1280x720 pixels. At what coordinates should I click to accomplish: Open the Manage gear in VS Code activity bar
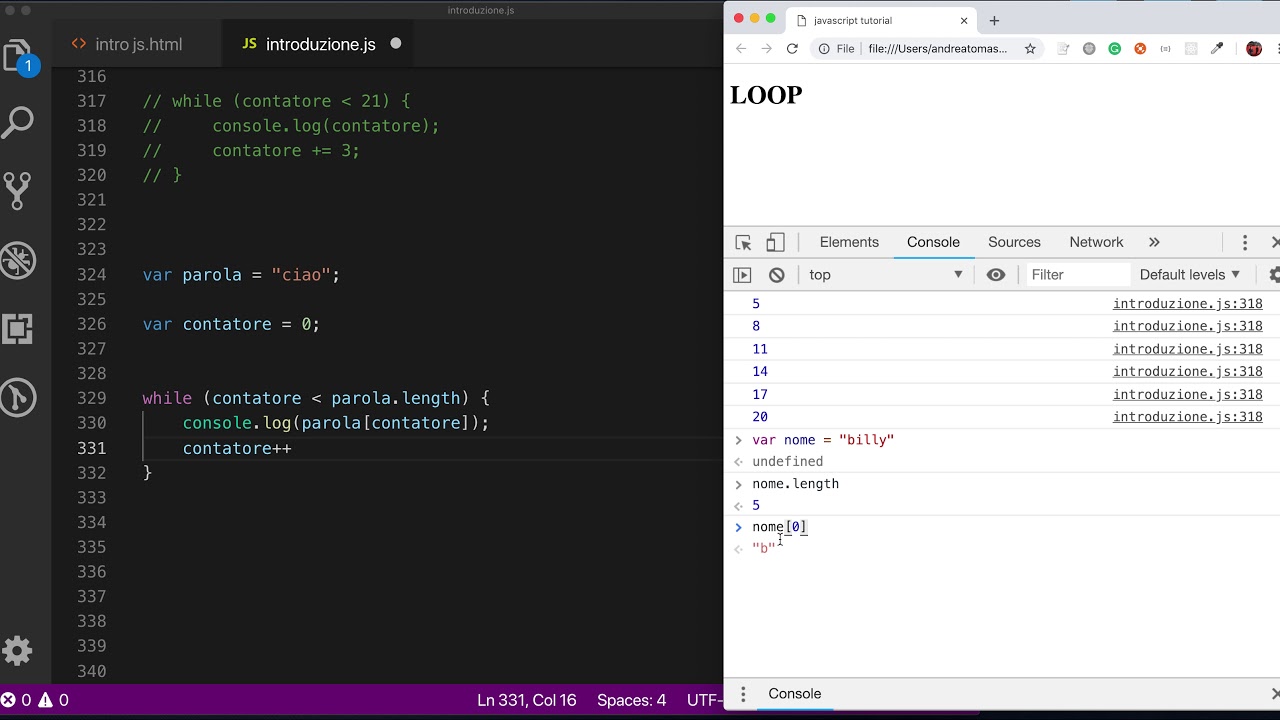pos(18,650)
